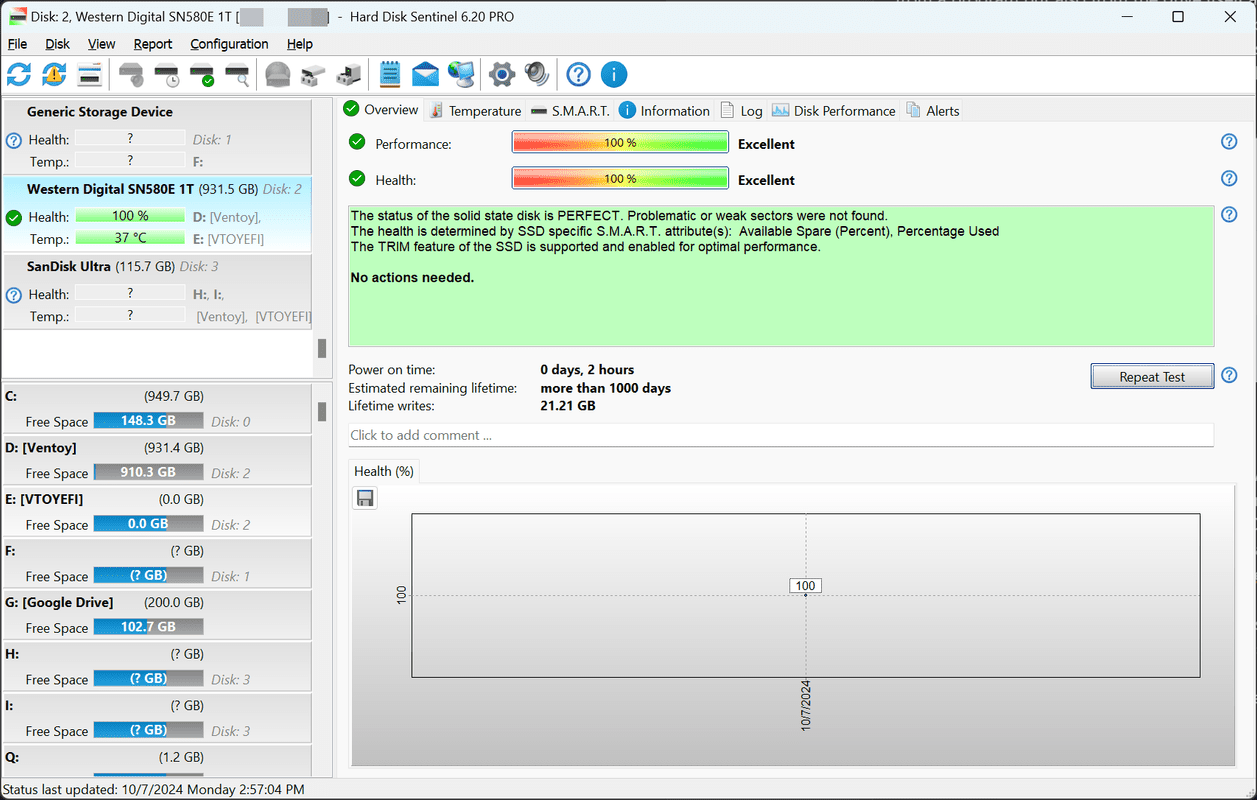The image size is (1257, 800).
Task: Click the C: free space bar 148.3 GB
Action: click(148, 421)
